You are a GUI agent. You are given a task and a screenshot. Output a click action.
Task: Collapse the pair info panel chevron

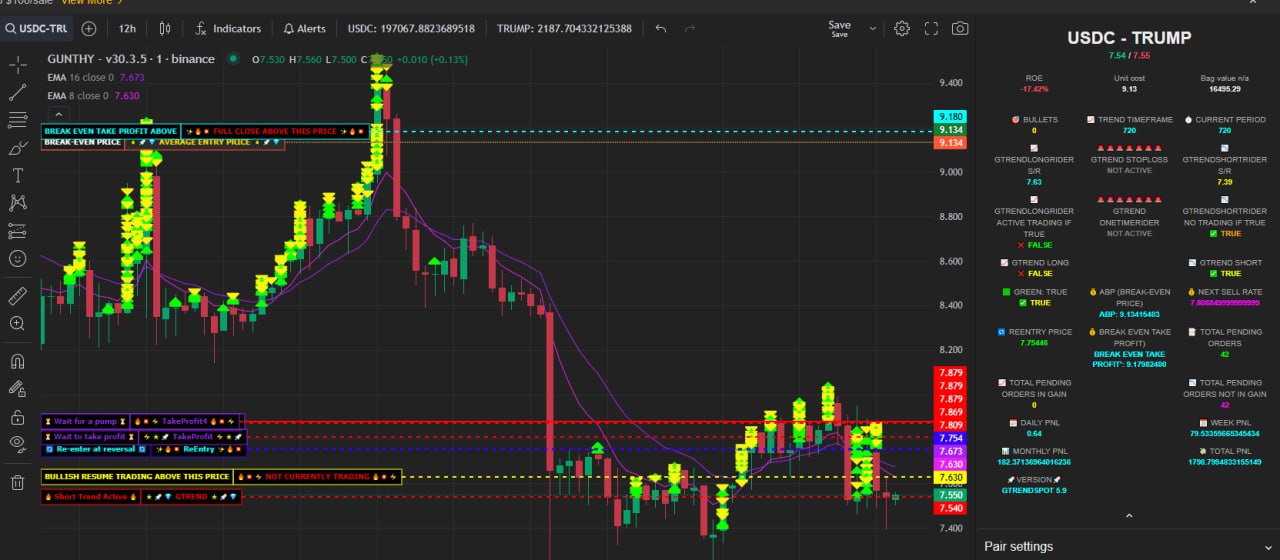[x=1129, y=516]
